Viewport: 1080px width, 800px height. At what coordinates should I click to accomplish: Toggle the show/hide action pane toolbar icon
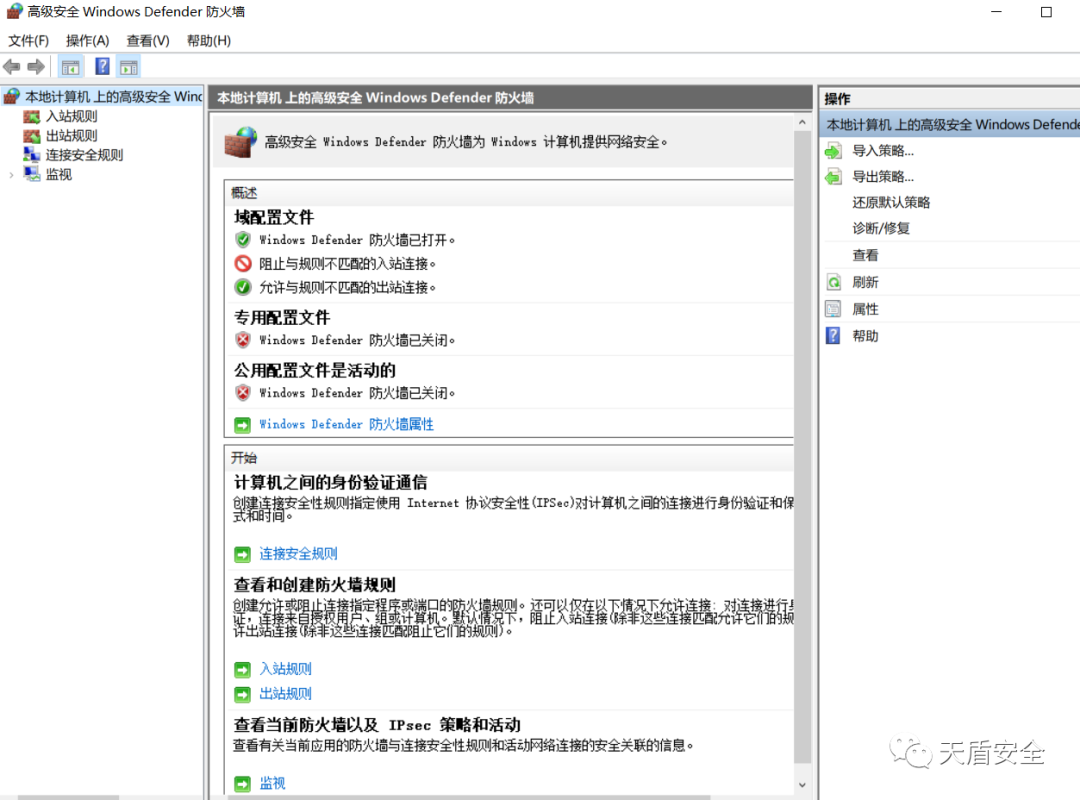[129, 67]
